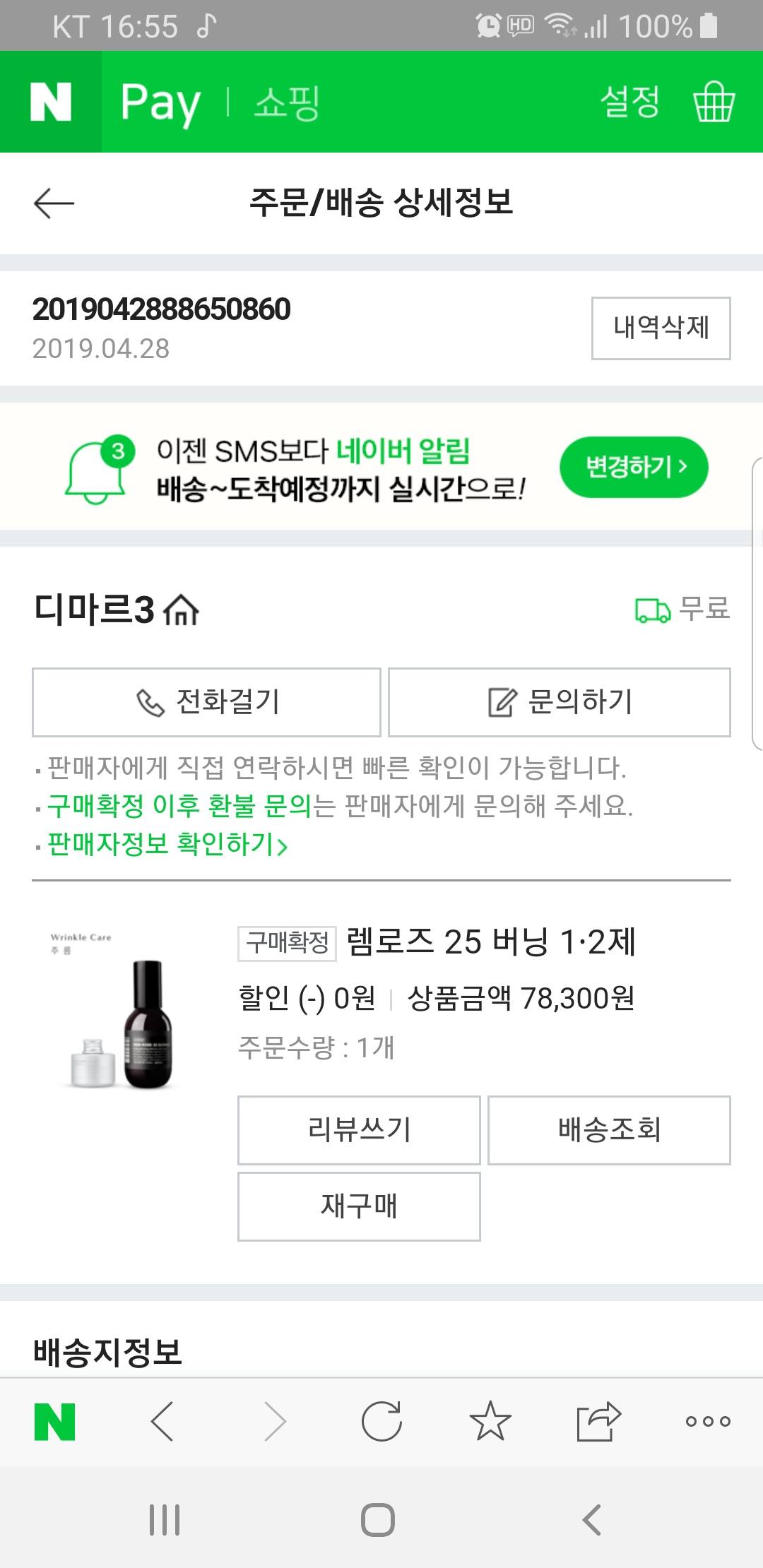763x1568 pixels.
Task: Tap the notification bell icon in banner
Action: tap(97, 468)
